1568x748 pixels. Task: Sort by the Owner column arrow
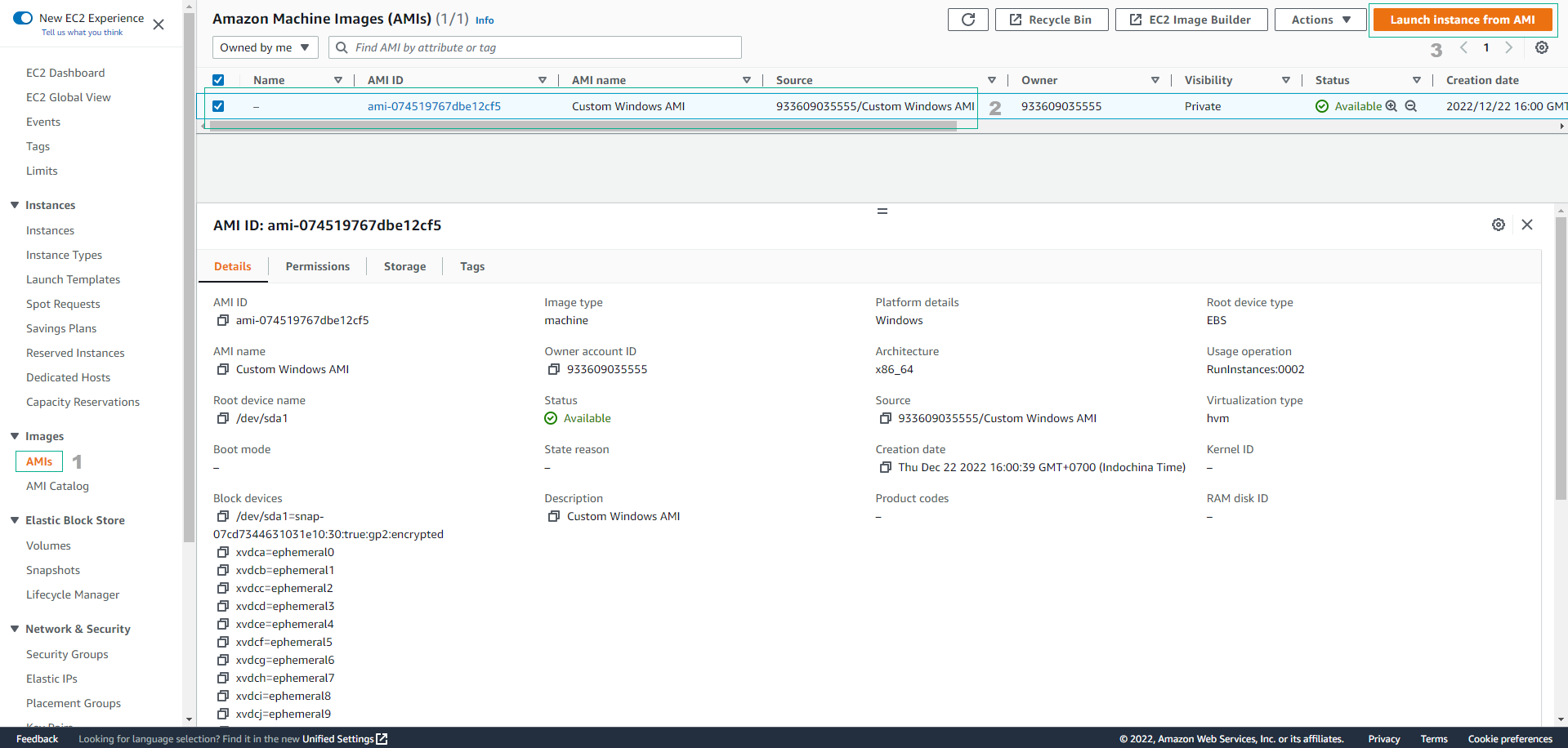[x=1155, y=80]
